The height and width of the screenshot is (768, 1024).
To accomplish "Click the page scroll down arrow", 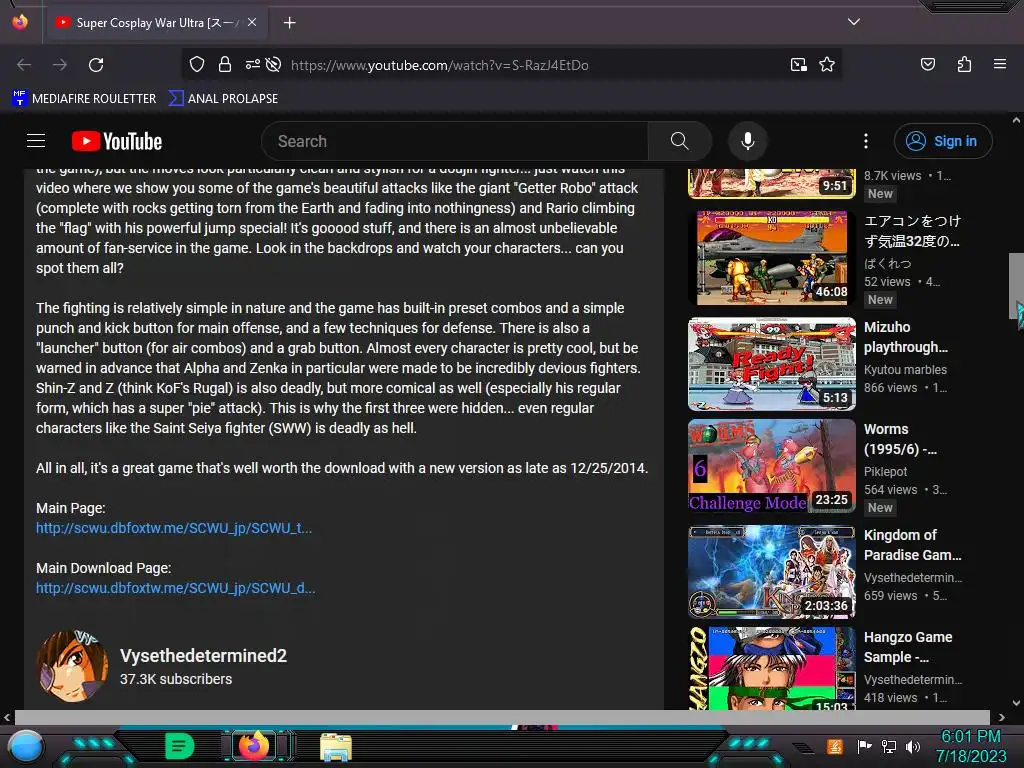I will pyautogui.click(x=1016, y=703).
